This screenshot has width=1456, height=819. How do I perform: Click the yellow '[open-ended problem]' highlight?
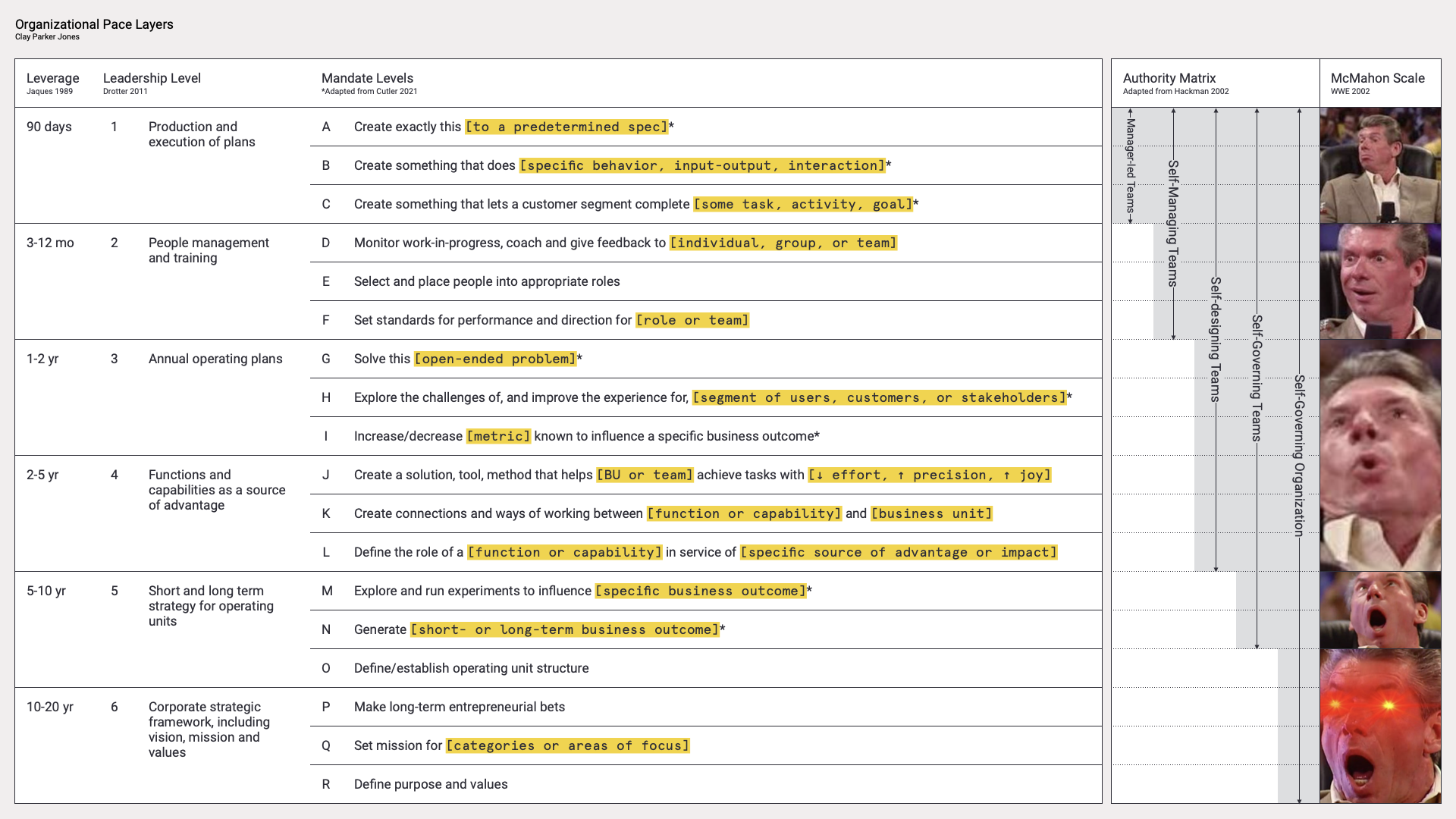point(495,359)
